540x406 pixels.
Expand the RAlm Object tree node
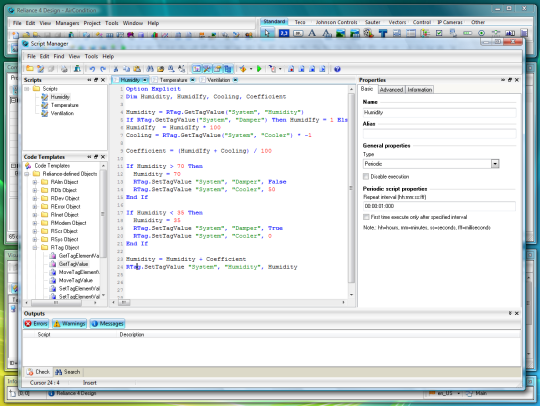click(35, 182)
